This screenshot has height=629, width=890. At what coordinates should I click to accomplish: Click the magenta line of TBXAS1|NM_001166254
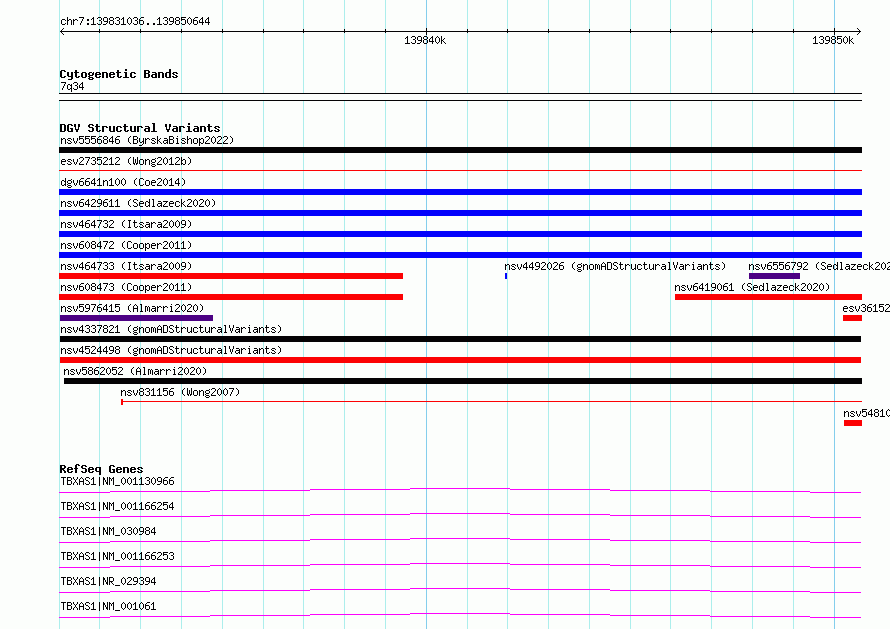460,515
